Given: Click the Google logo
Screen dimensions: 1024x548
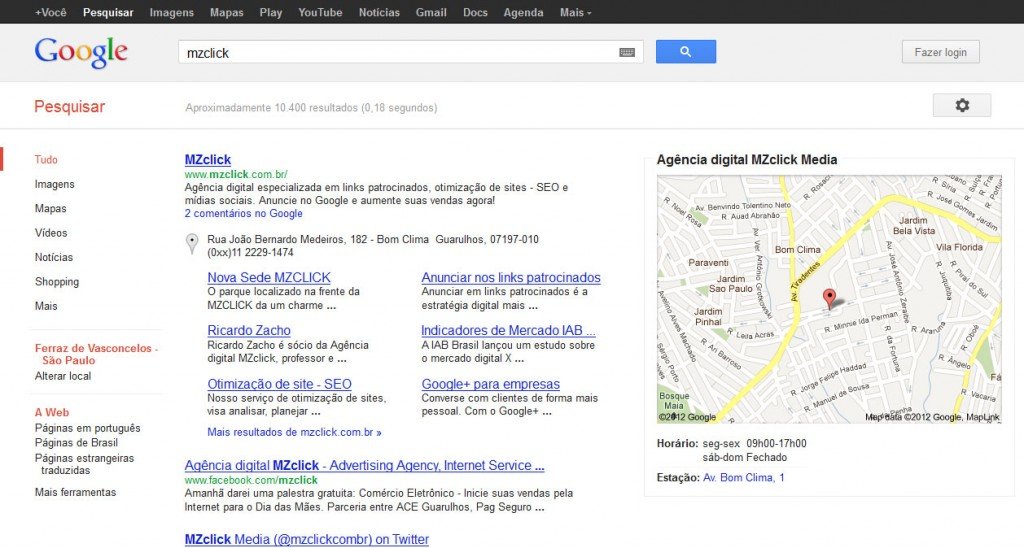Looking at the screenshot, I should [81, 52].
